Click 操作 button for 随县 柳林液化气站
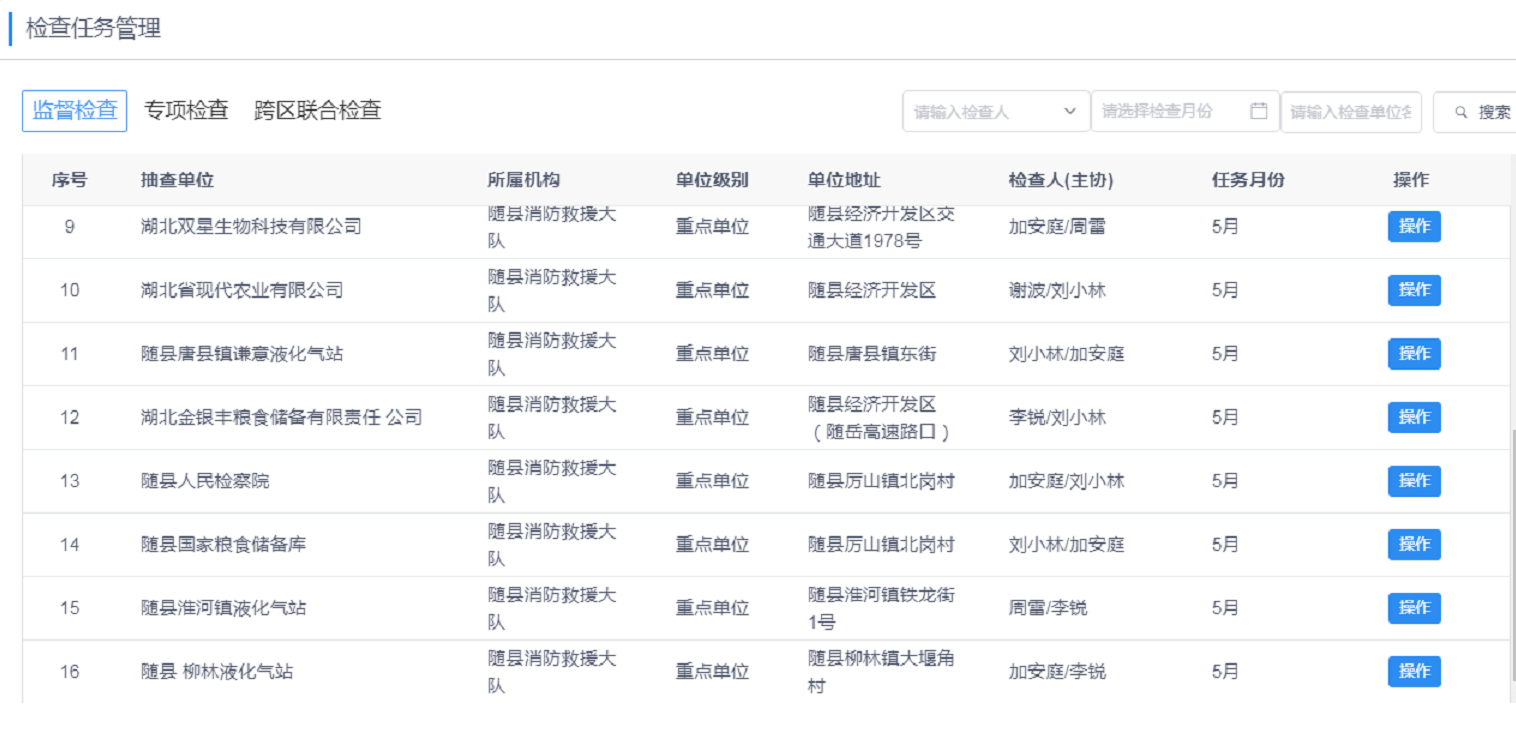1516x730 pixels. tap(1414, 671)
